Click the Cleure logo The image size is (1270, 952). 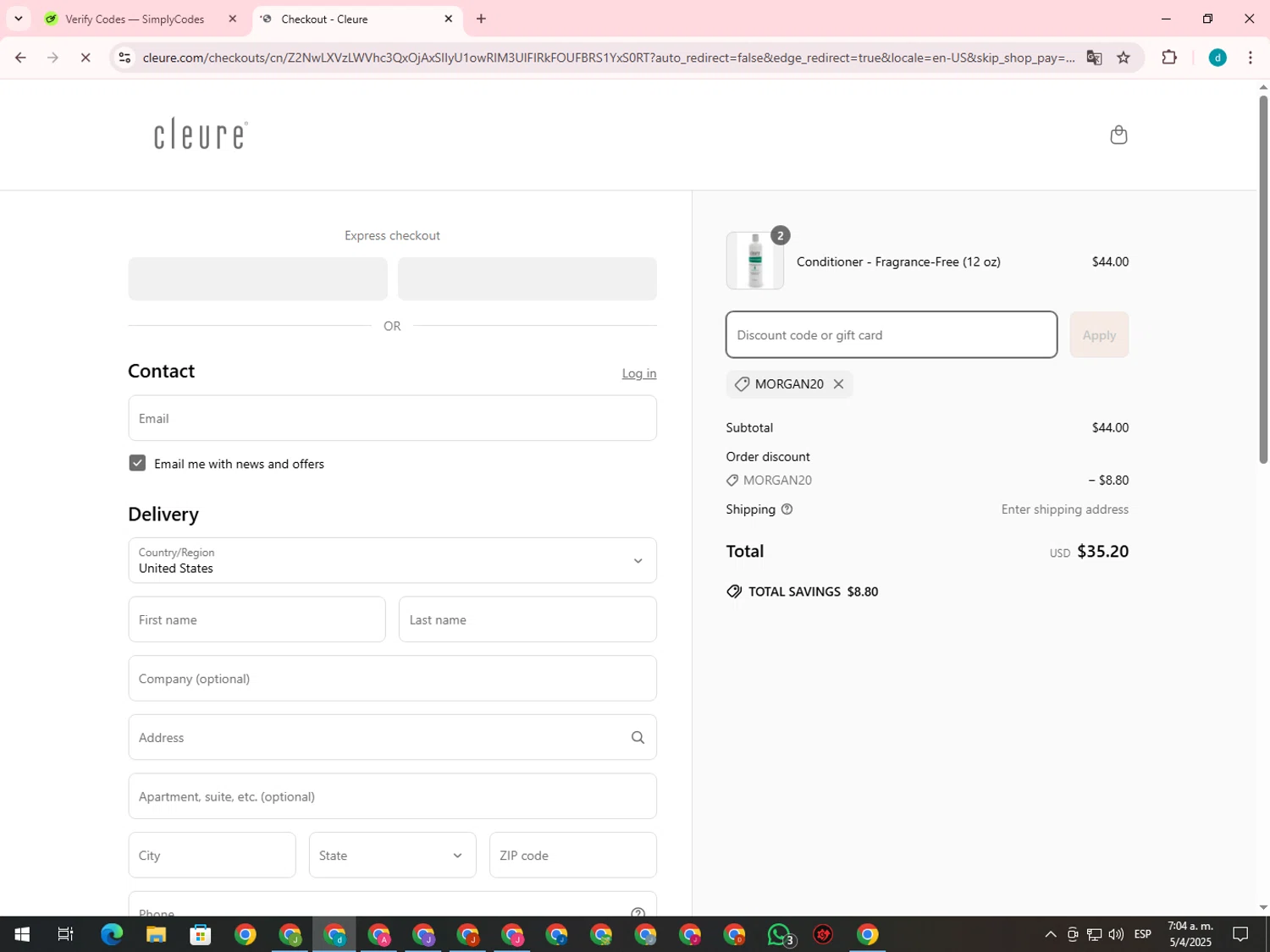click(x=201, y=134)
